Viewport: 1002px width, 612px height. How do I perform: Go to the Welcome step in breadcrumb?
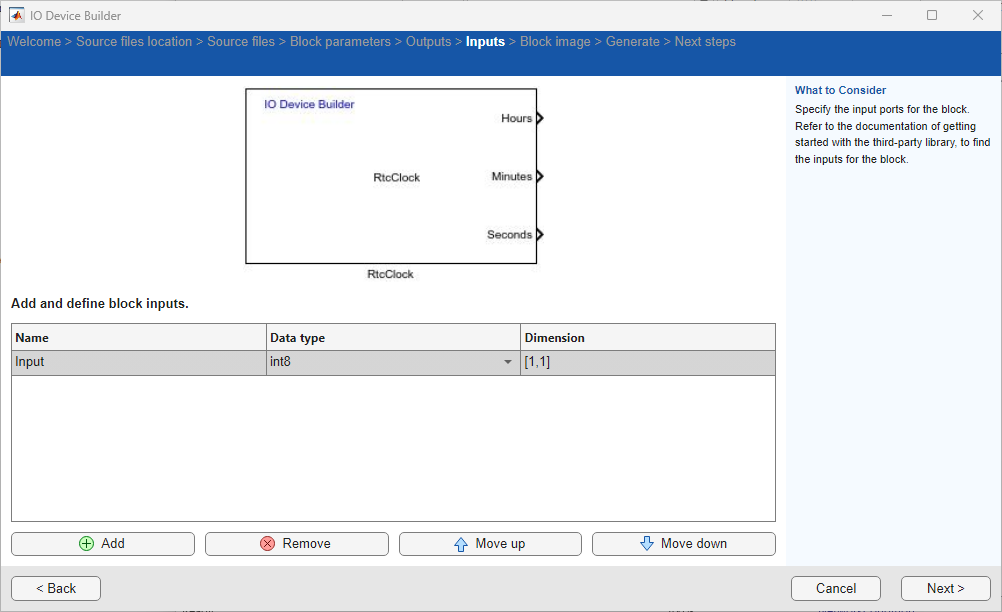click(x=34, y=41)
